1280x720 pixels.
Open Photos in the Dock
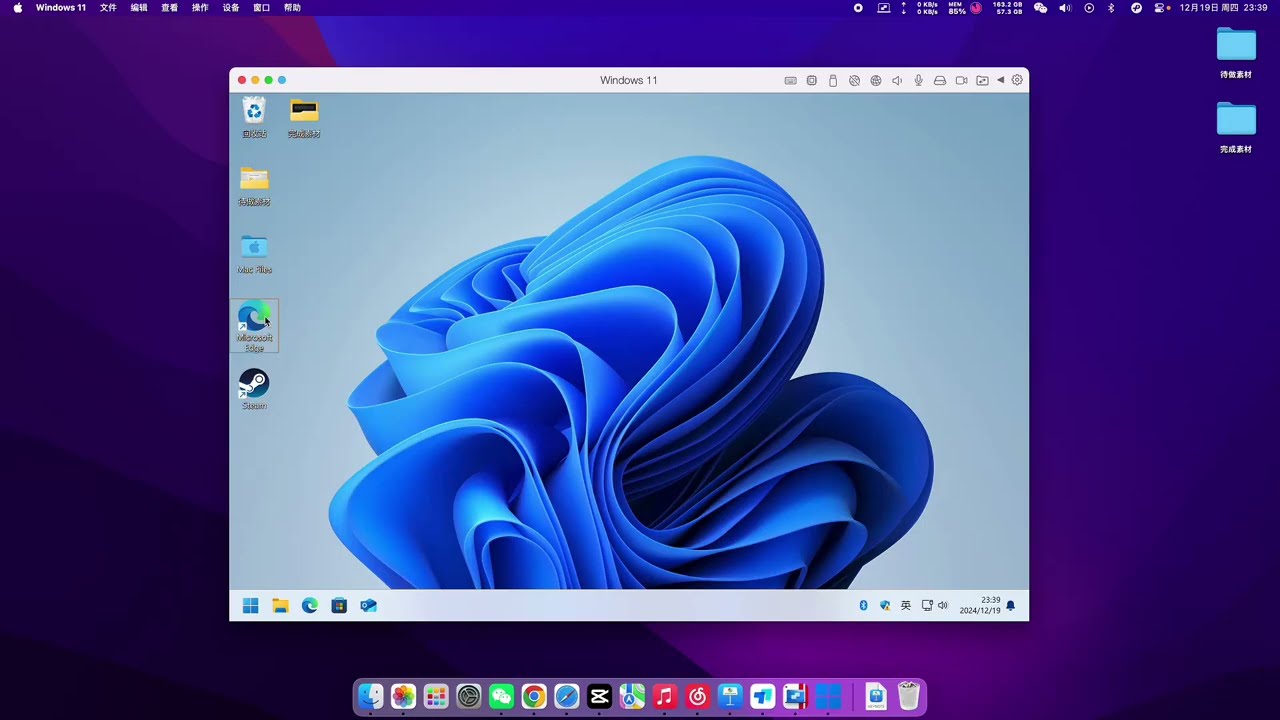pyautogui.click(x=403, y=696)
